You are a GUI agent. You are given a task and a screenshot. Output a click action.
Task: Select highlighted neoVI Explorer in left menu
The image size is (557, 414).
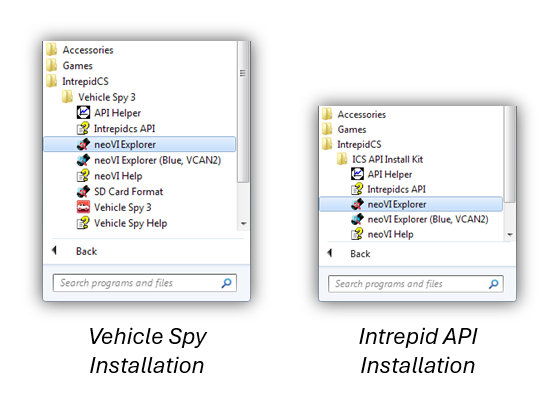click(x=139, y=144)
